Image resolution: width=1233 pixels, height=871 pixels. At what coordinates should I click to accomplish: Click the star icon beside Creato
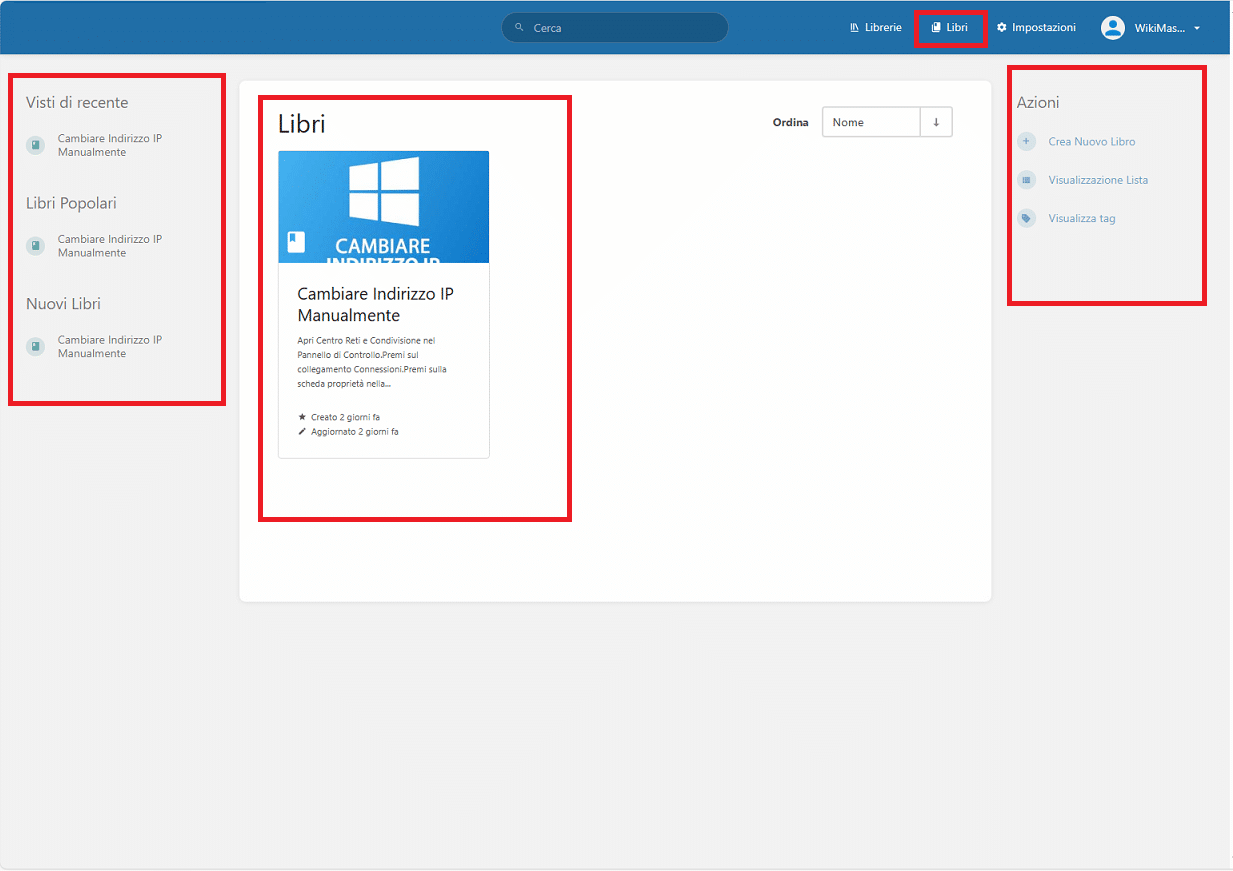[x=302, y=416]
